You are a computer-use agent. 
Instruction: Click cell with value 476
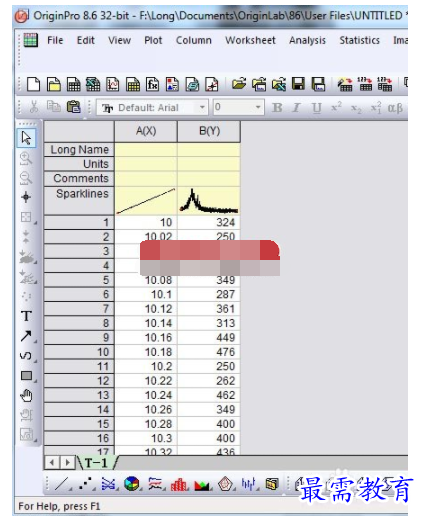(209, 352)
